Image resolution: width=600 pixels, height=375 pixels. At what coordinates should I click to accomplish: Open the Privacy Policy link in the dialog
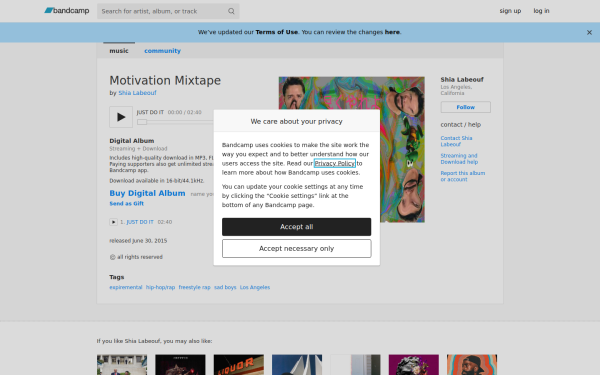pyautogui.click(x=334, y=163)
